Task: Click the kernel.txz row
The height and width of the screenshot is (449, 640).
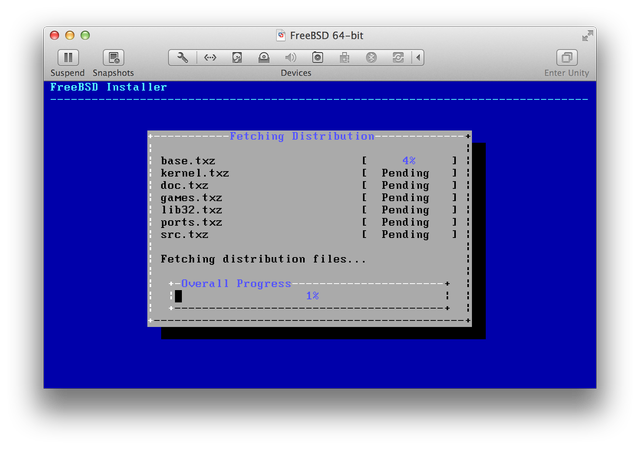Action: pos(309,173)
